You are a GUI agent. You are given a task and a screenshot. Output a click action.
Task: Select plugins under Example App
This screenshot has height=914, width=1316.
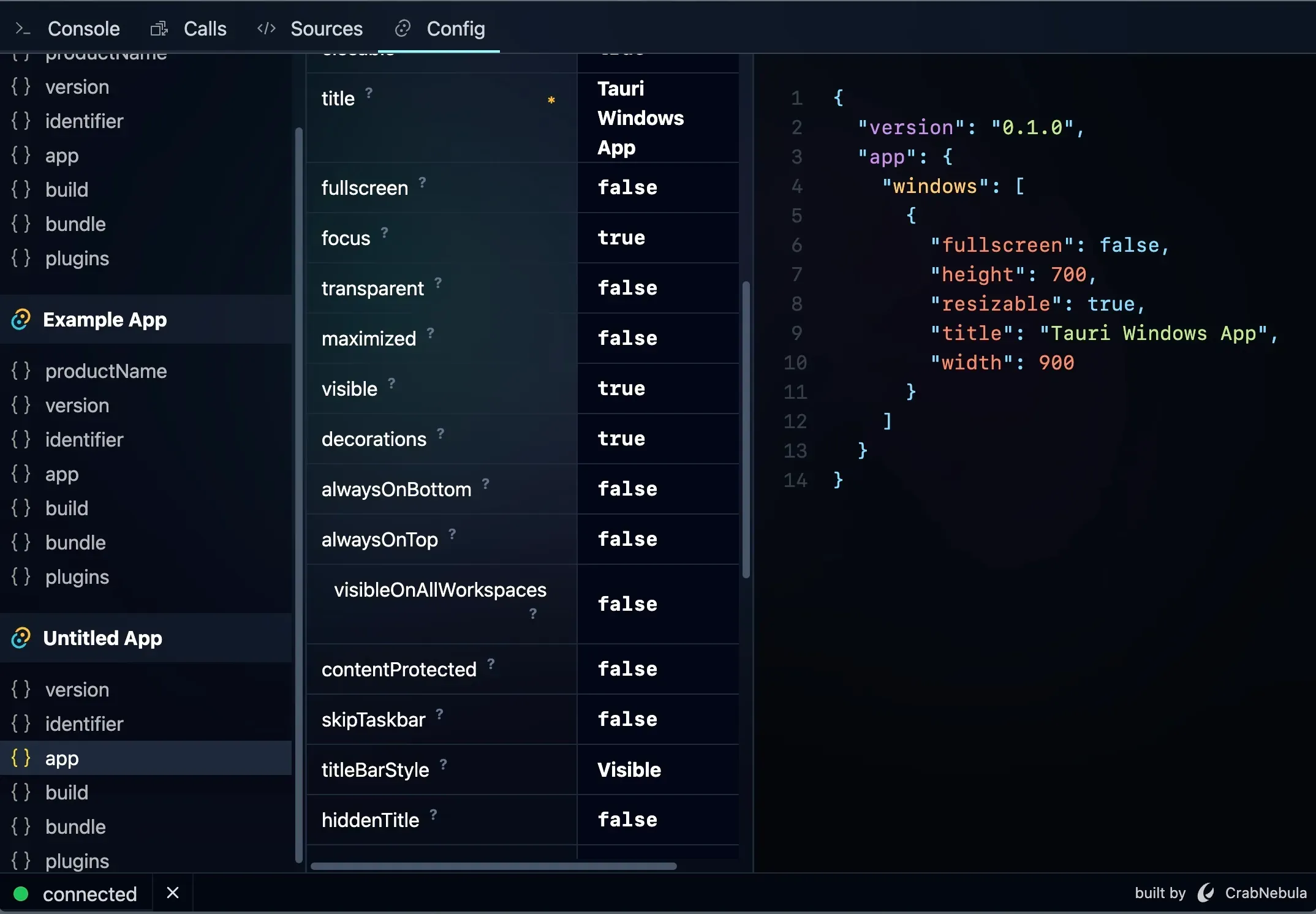[x=146, y=576]
